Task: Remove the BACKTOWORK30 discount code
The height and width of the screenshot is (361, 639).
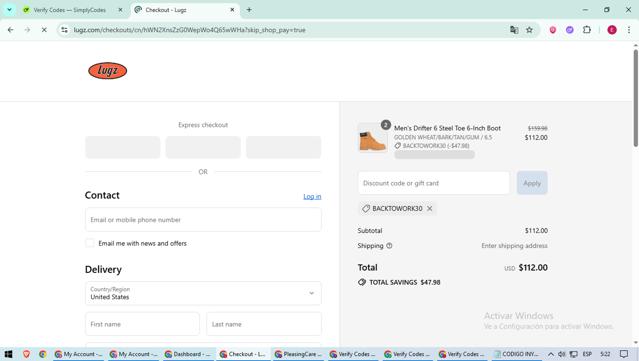Action: point(430,209)
